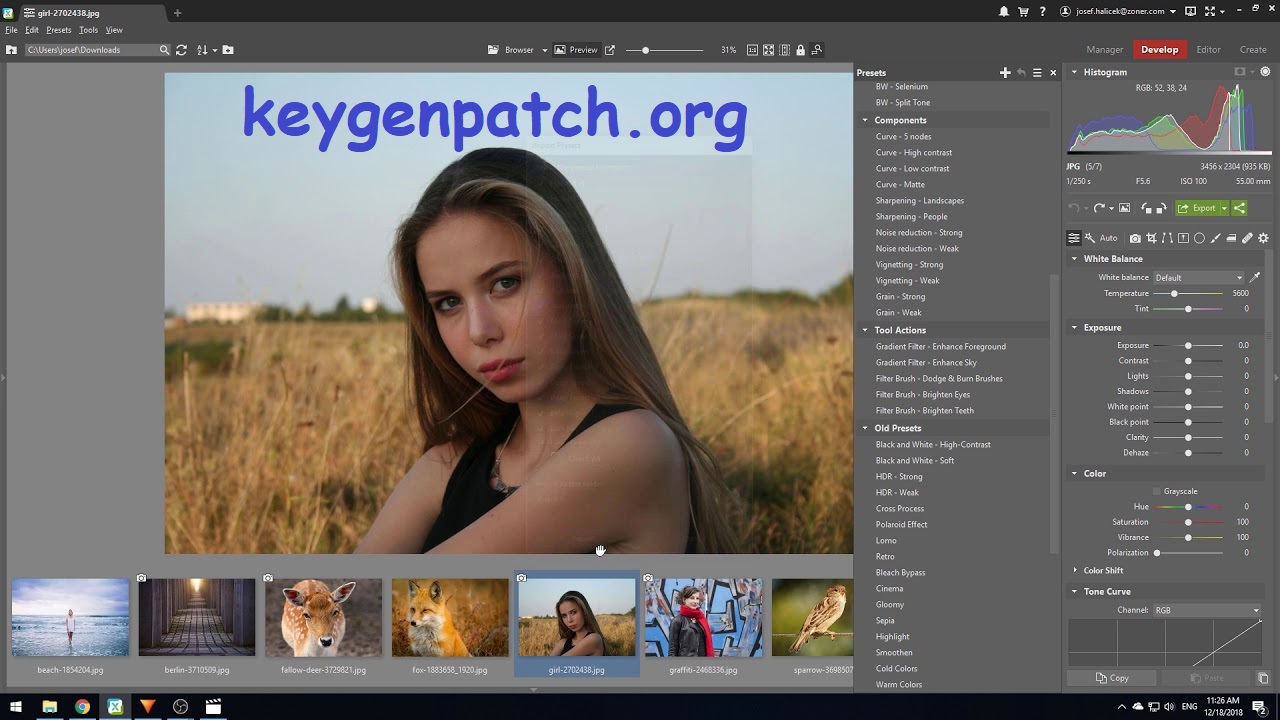Add new preset with plus icon
The width and height of the screenshot is (1280, 720).
1005,73
